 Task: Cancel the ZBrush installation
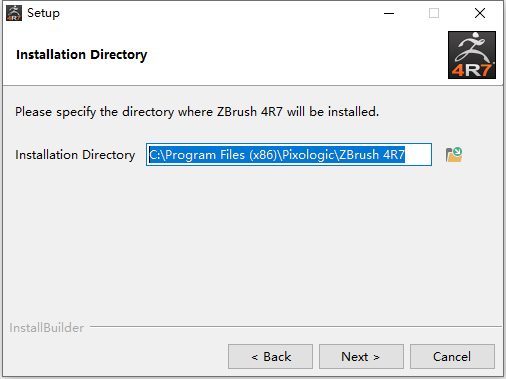click(x=452, y=357)
